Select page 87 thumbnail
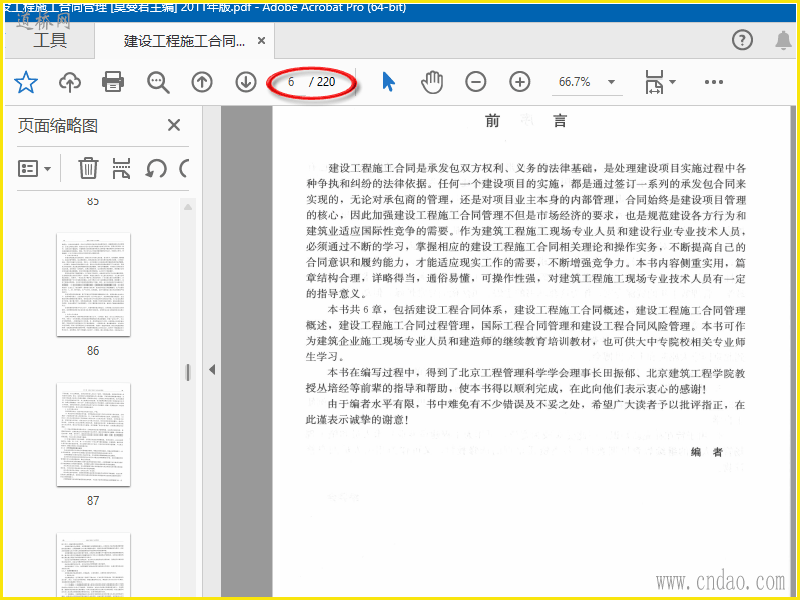The width and height of the screenshot is (800, 600). coord(93,435)
